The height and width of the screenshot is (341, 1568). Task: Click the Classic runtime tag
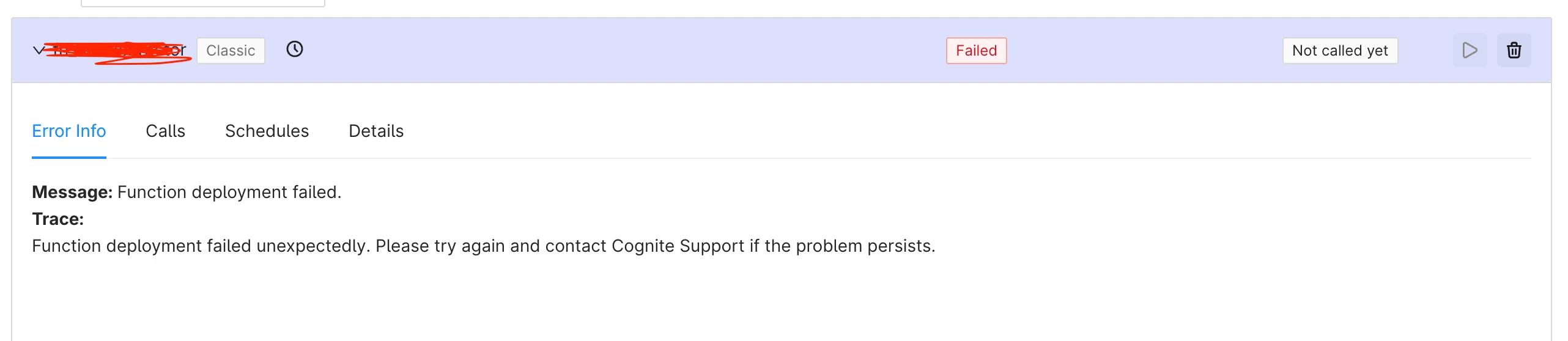point(231,51)
